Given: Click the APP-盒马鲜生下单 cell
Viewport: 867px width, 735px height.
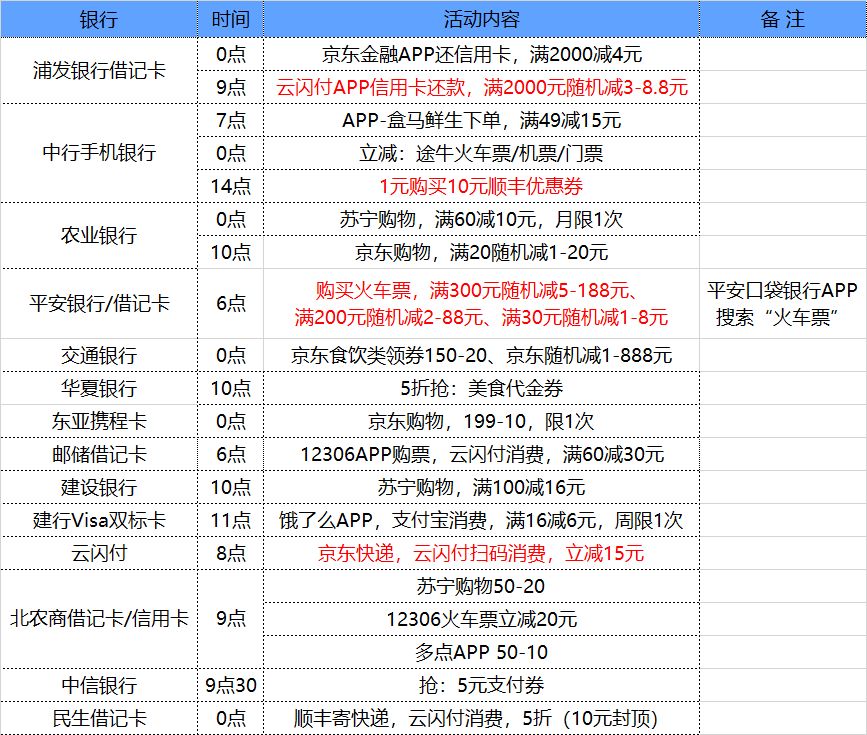Looking at the screenshot, I should coord(482,121).
